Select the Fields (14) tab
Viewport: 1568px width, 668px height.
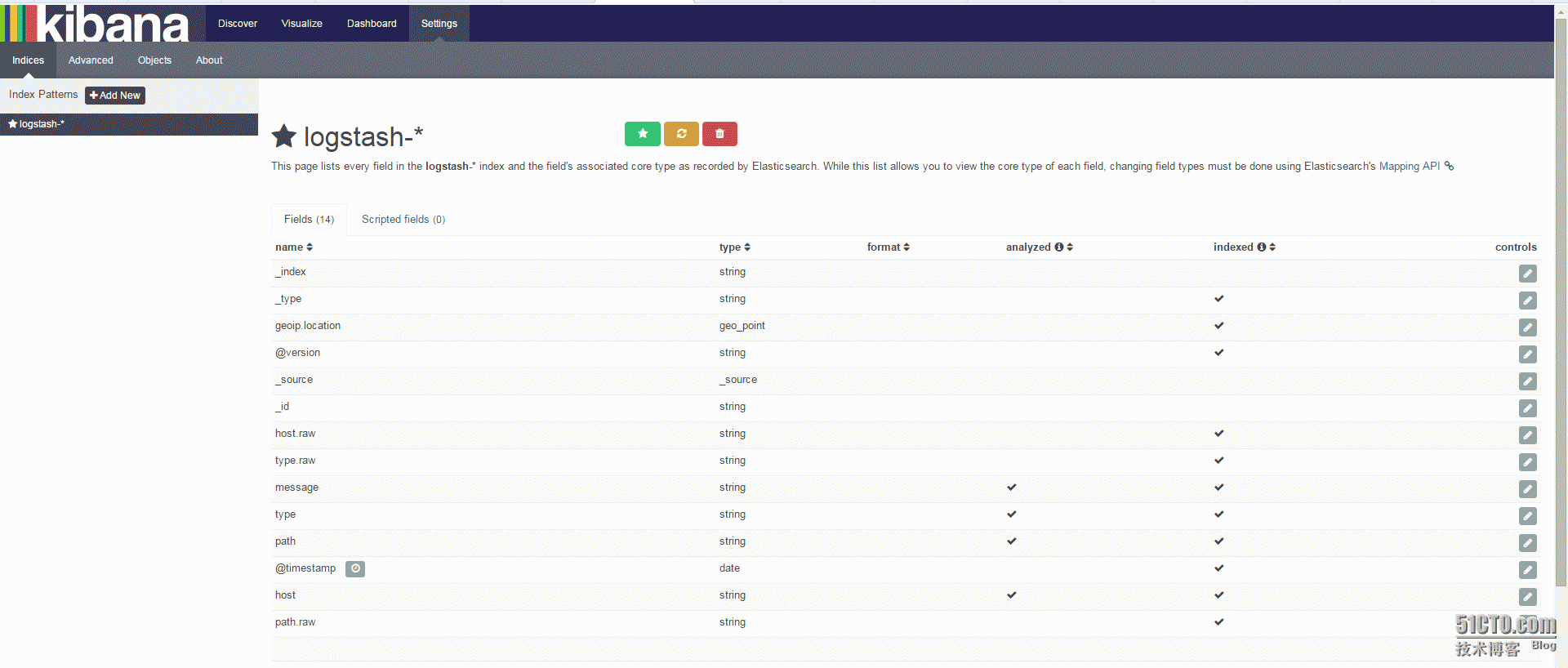[309, 219]
